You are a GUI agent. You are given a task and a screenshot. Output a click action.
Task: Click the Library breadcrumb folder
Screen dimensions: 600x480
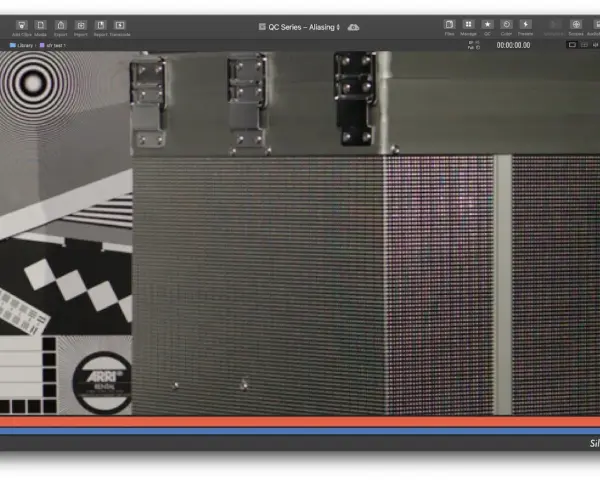[x=21, y=45]
